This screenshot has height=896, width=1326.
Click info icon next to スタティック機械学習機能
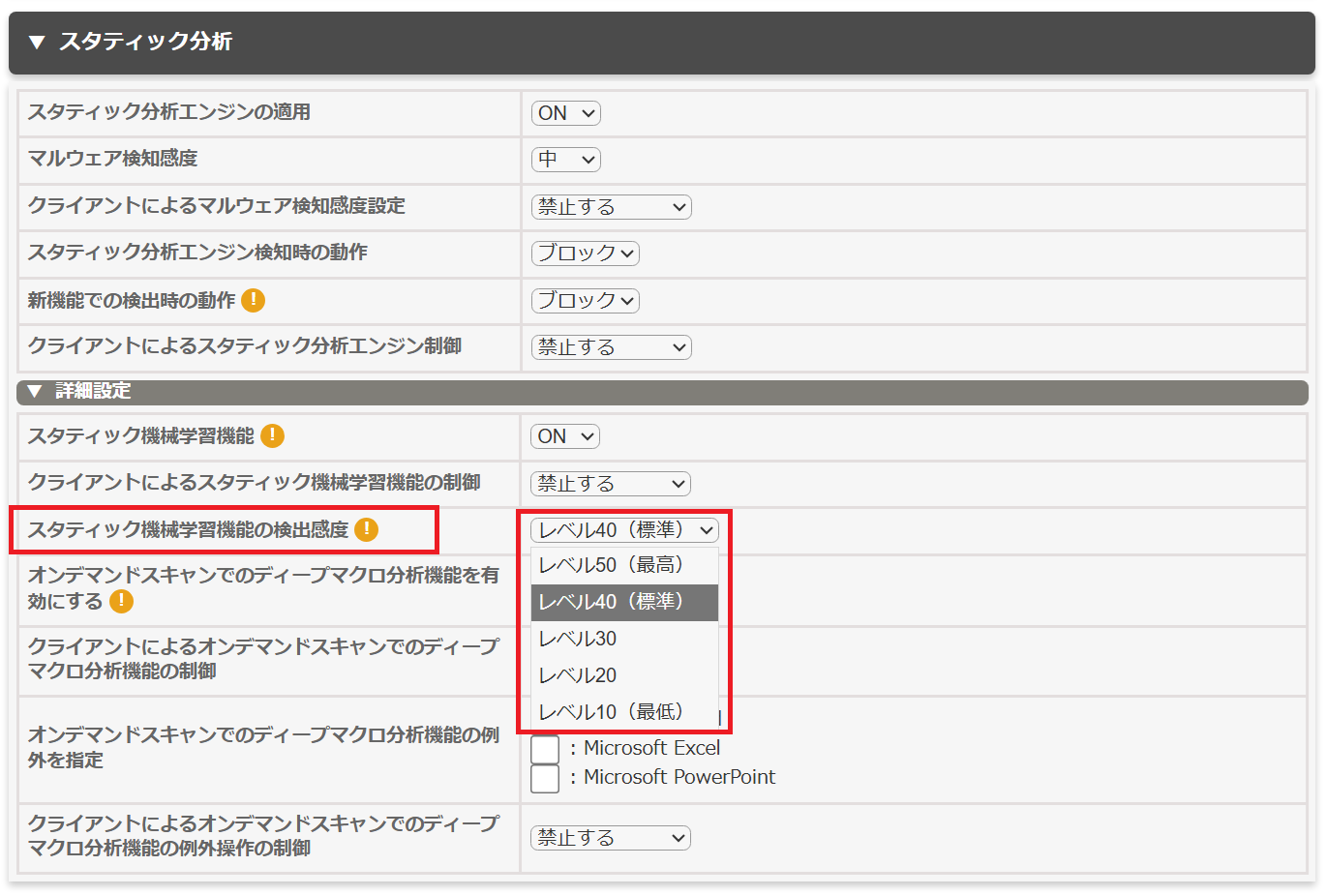click(273, 435)
